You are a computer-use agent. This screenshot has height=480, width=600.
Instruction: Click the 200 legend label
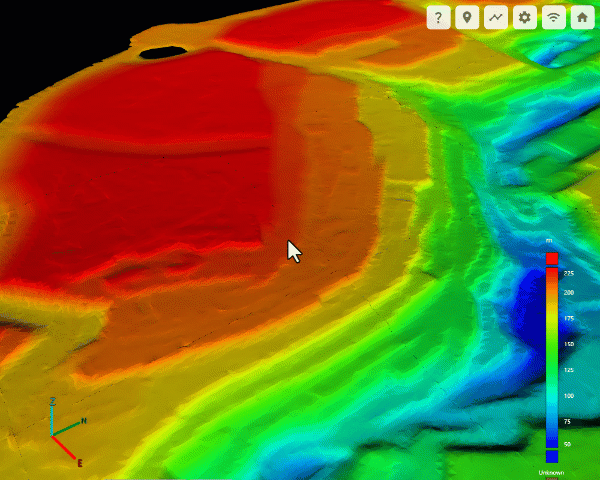pyautogui.click(x=569, y=292)
